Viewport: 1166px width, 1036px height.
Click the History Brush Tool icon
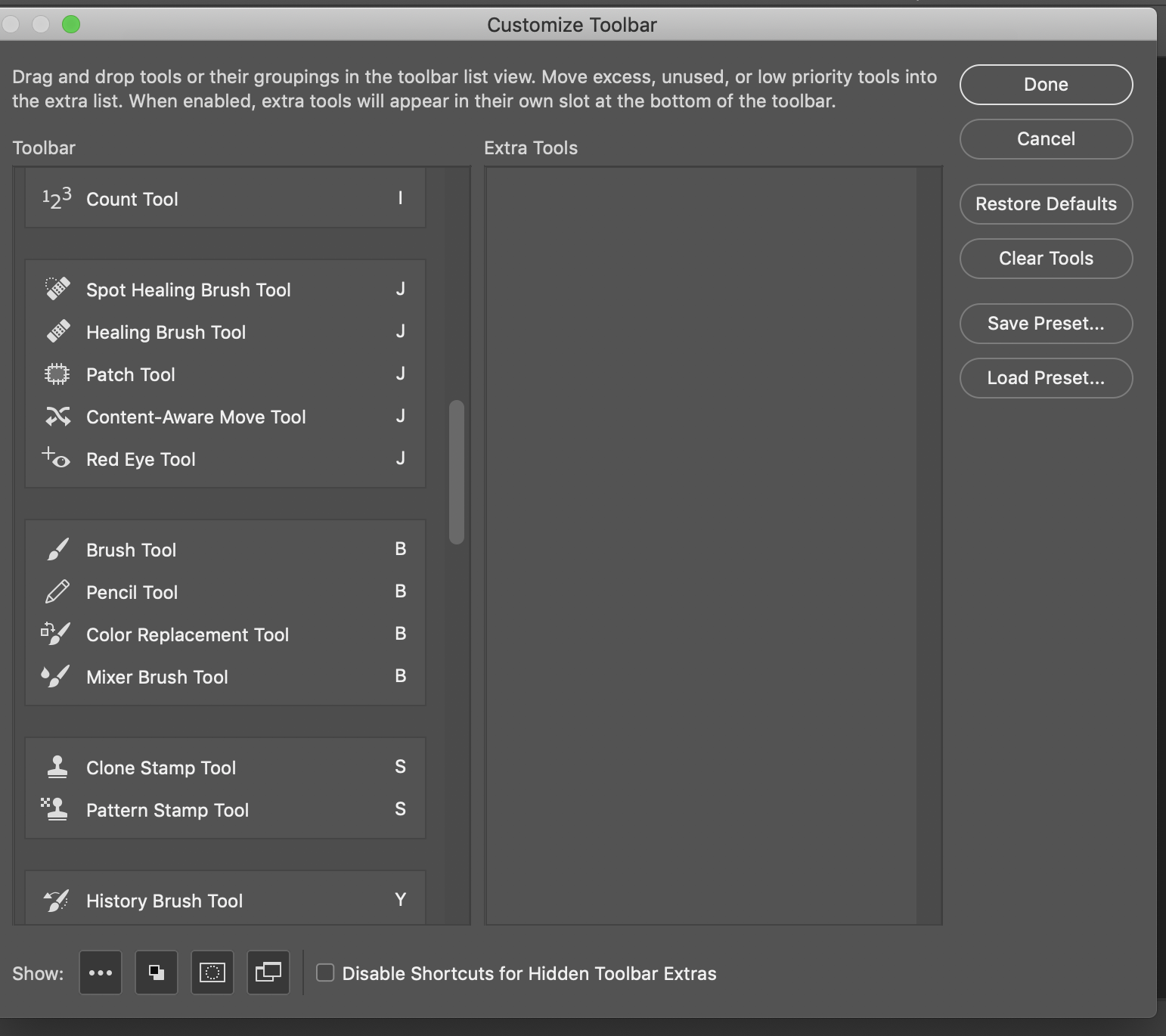pos(56,899)
